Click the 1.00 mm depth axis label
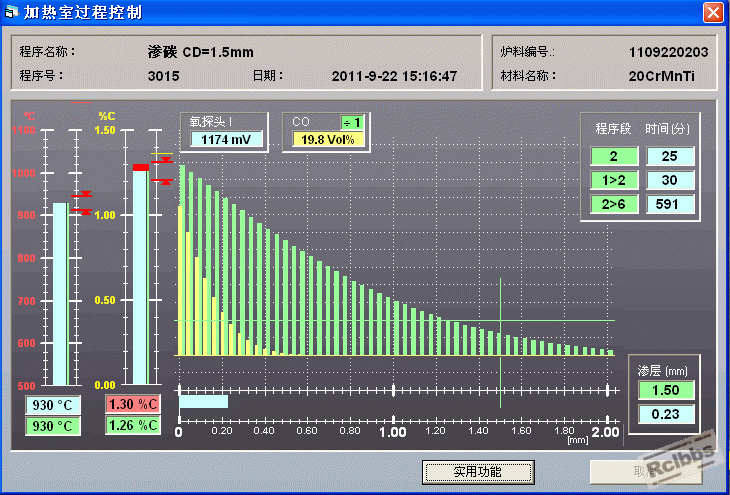Viewport: 730px width, 495px height. [393, 432]
